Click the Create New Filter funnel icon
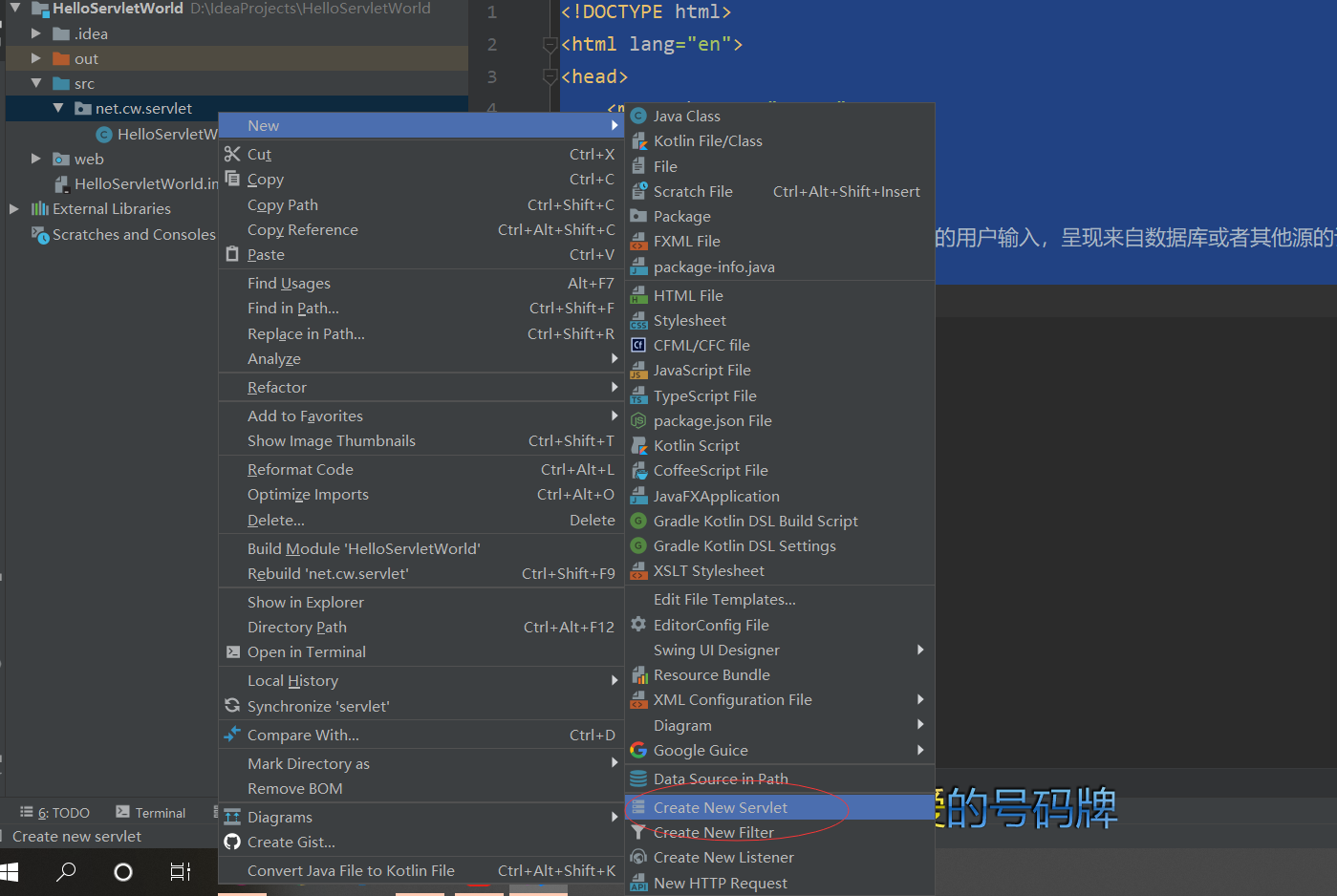This screenshot has height=896, width=1337. [x=639, y=832]
